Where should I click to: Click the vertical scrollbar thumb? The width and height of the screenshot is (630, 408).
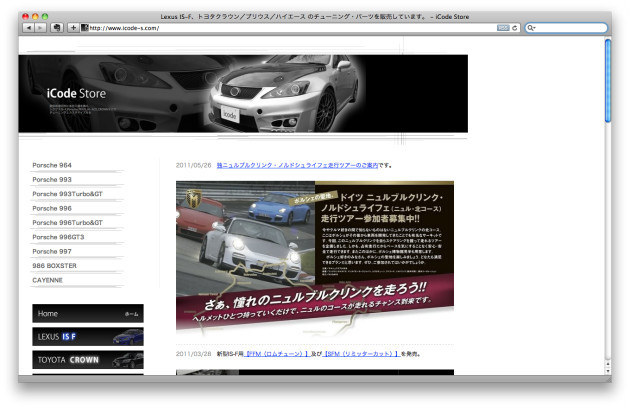pos(608,80)
